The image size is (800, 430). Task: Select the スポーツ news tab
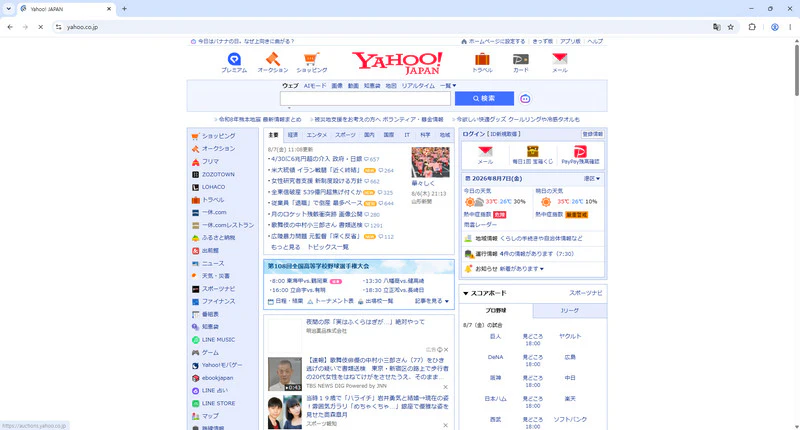point(345,135)
